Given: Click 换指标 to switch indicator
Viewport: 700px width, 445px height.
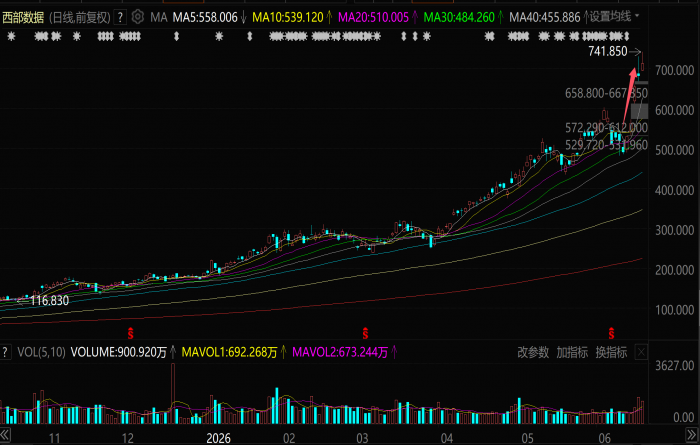Looking at the screenshot, I should pos(611,352).
